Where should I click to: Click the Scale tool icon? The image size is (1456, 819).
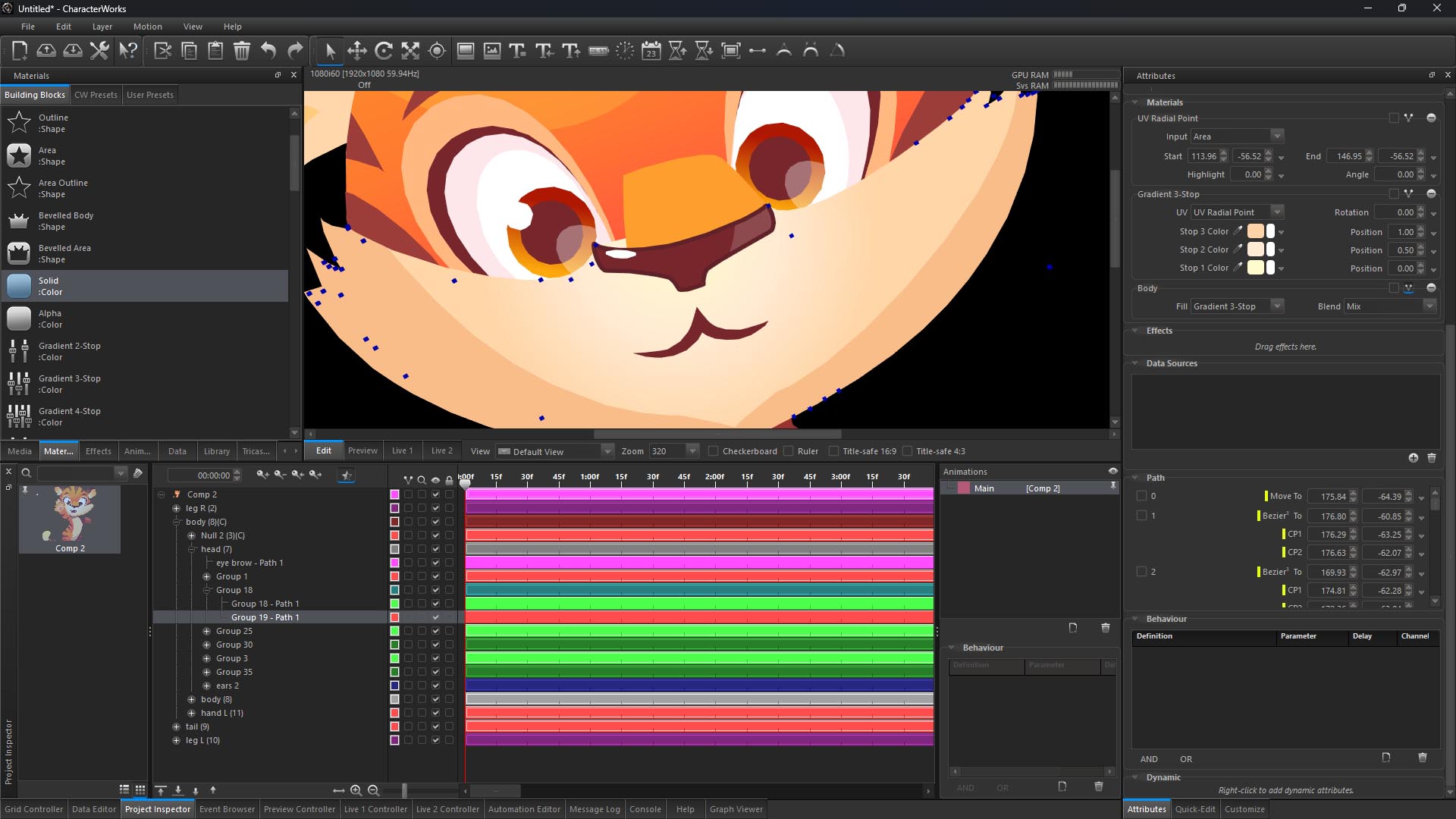pos(410,51)
